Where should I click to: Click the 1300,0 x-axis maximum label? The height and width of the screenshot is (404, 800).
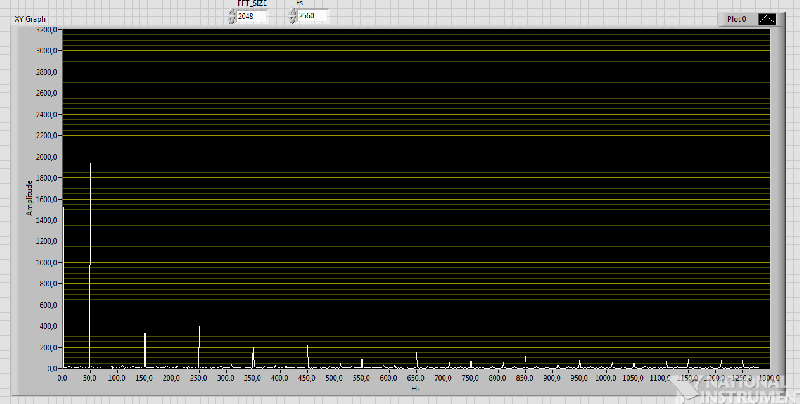point(774,378)
